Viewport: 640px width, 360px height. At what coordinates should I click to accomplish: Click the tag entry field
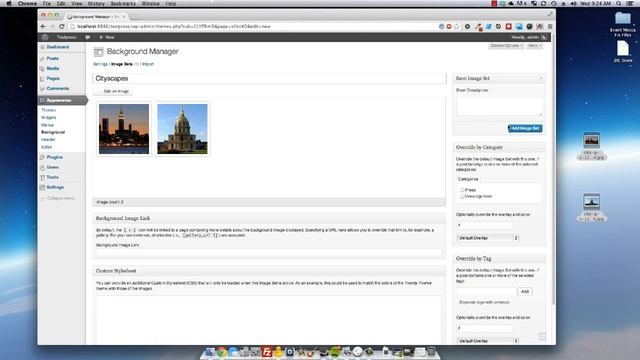(486, 291)
